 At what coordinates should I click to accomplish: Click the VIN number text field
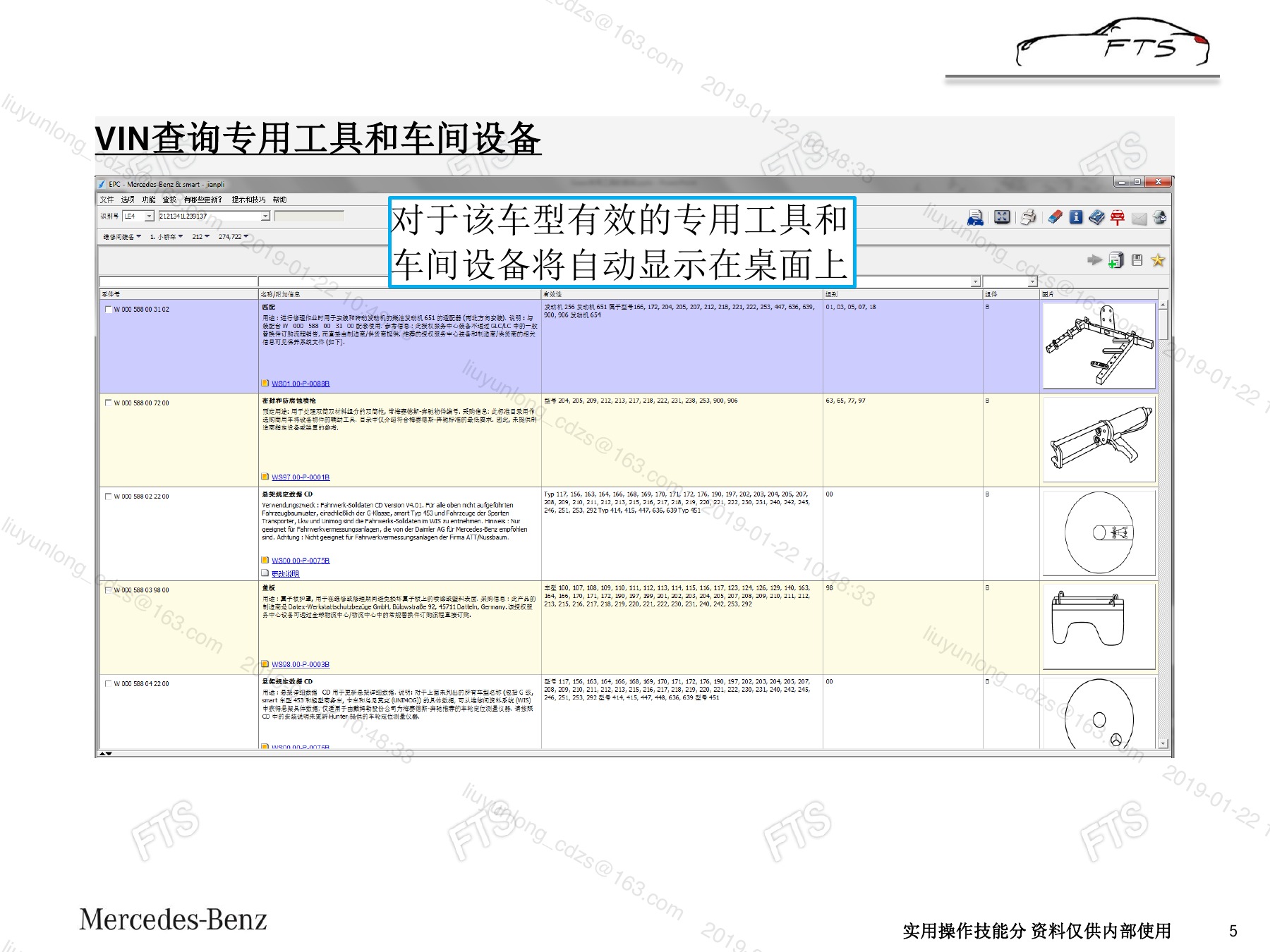point(209,216)
